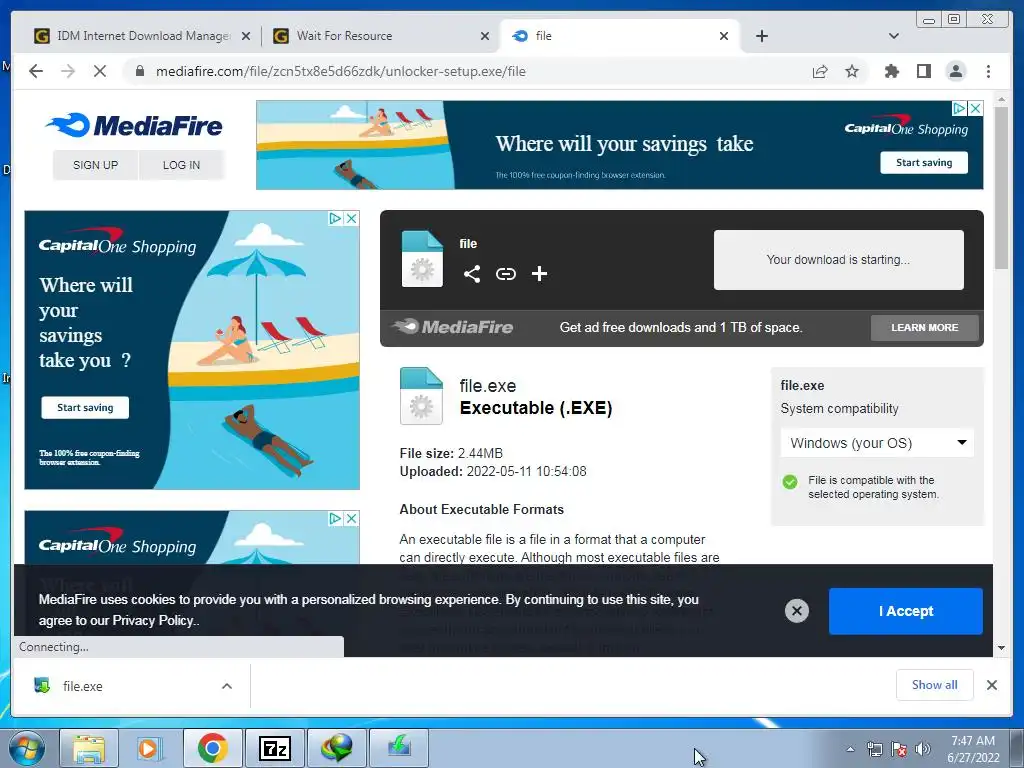Click the site lock icon in address bar
Viewport: 1024px width, 768px height.
(139, 71)
